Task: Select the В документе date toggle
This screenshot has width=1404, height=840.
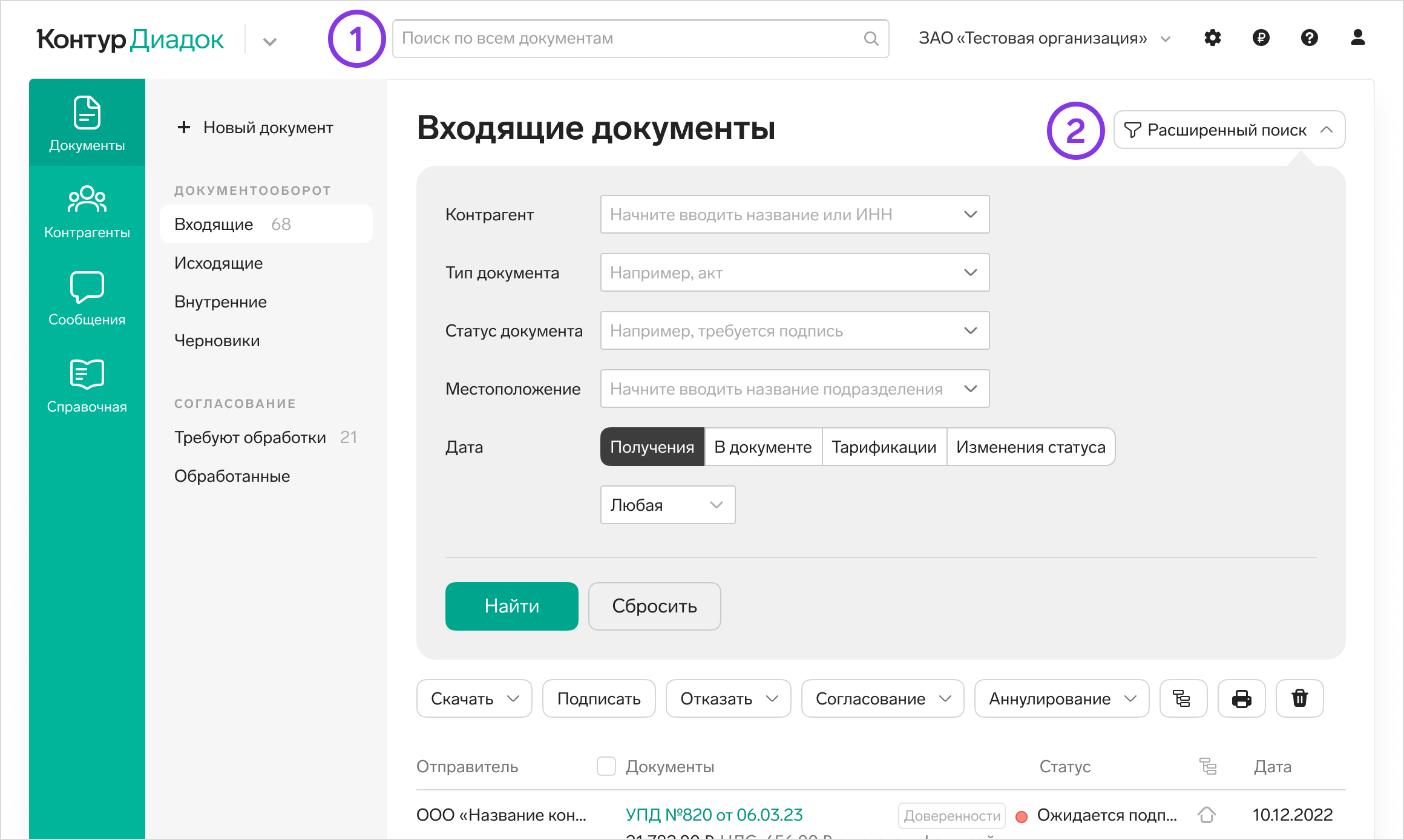Action: (763, 447)
